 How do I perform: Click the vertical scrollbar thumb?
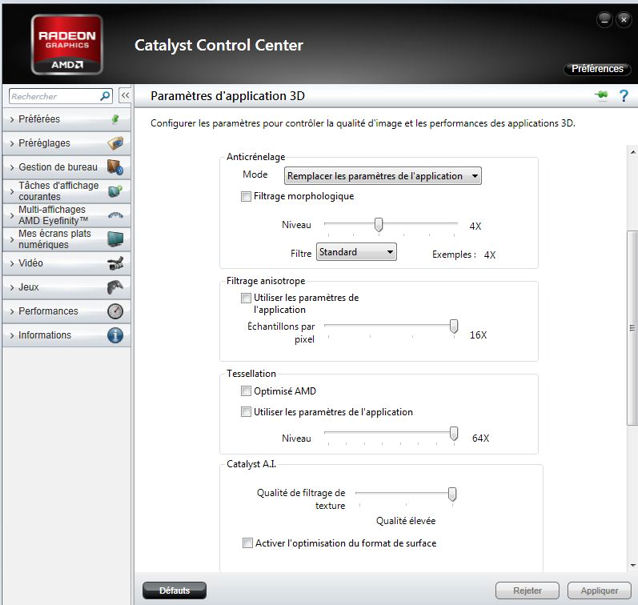632,328
